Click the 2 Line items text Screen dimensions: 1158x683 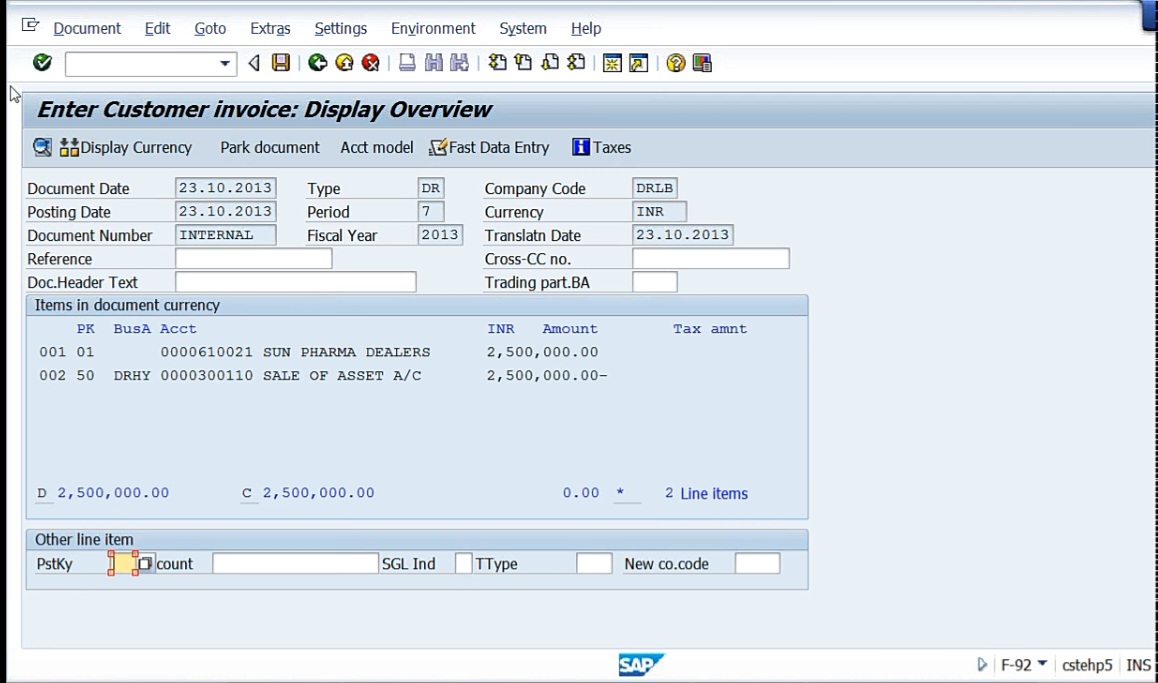point(706,493)
